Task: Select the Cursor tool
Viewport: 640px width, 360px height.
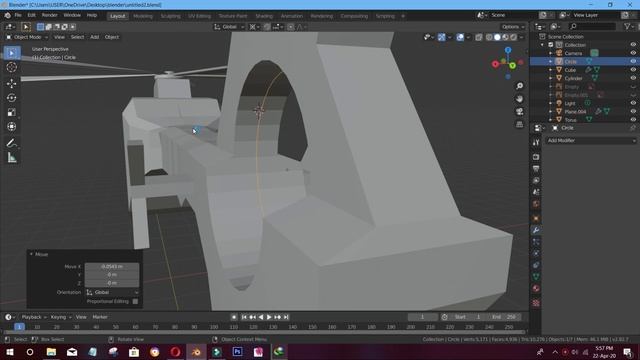Action: click(11, 67)
